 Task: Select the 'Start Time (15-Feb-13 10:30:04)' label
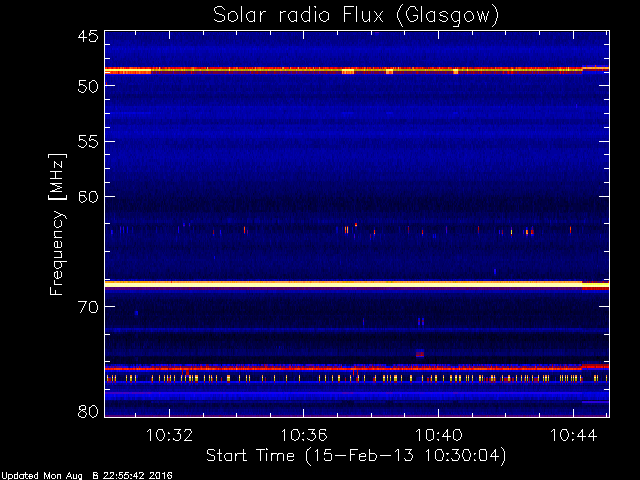click(356, 456)
